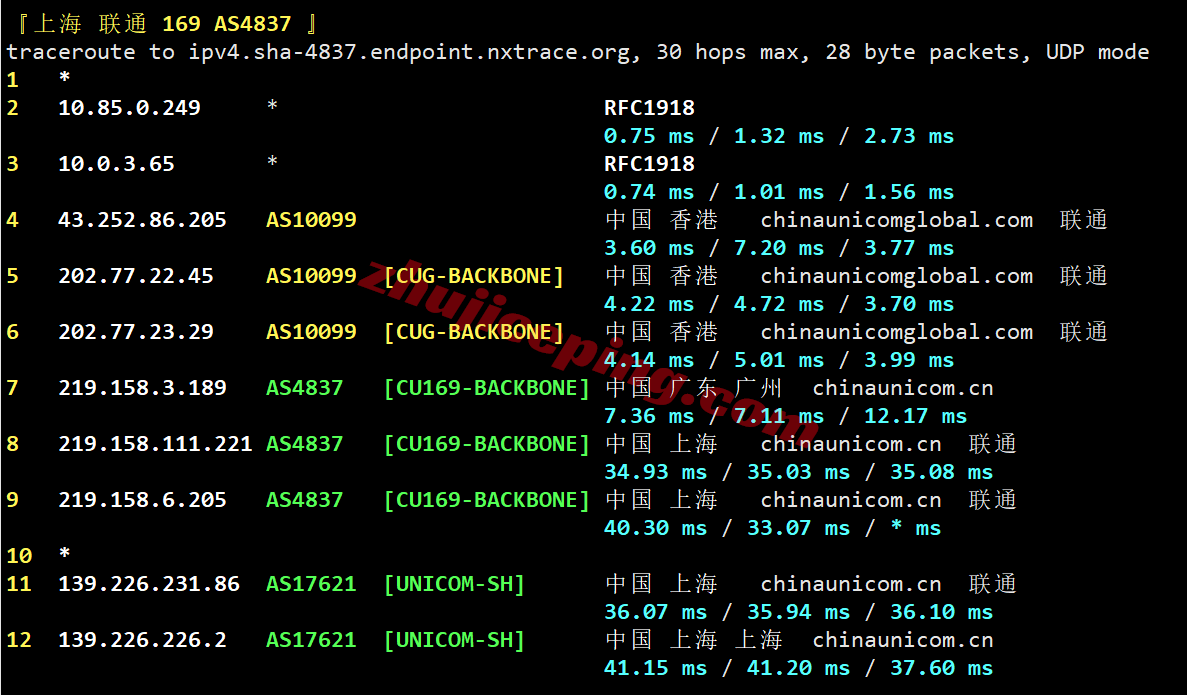Click chinaunicom.cn on hop 12 row
The height and width of the screenshot is (695, 1187).
coord(903,640)
